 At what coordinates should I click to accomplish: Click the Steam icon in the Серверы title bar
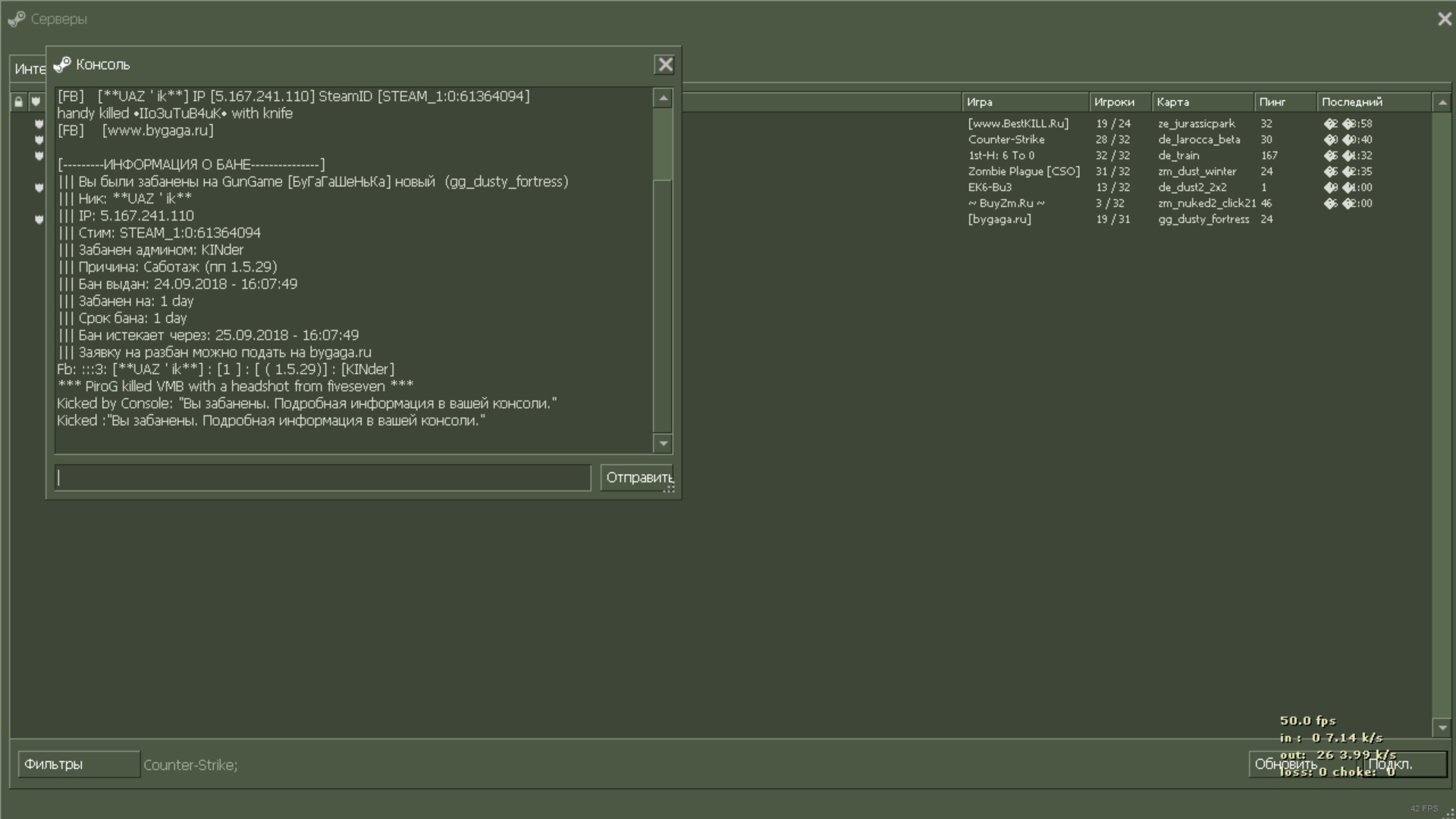[x=17, y=19]
